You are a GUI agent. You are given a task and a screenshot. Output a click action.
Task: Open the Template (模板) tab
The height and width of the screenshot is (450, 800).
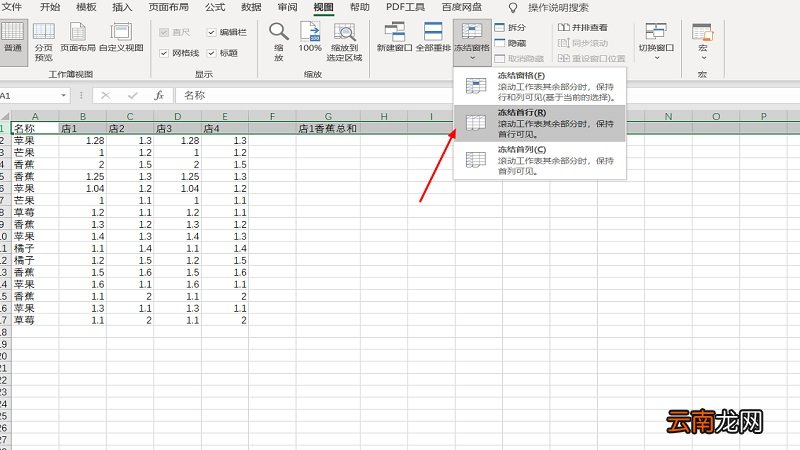click(86, 7)
